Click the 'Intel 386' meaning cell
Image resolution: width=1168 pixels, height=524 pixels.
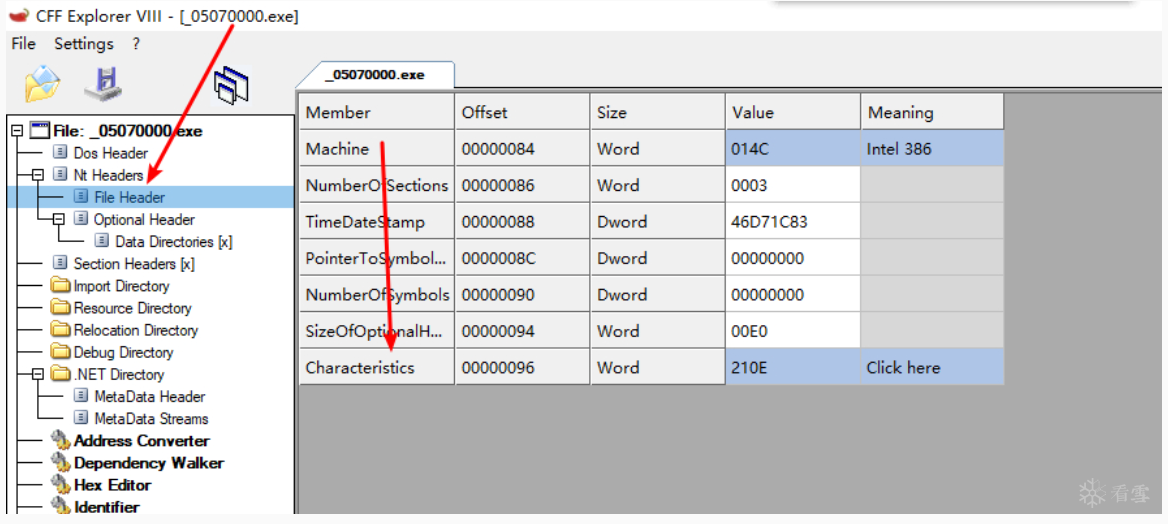pyautogui.click(x=933, y=148)
